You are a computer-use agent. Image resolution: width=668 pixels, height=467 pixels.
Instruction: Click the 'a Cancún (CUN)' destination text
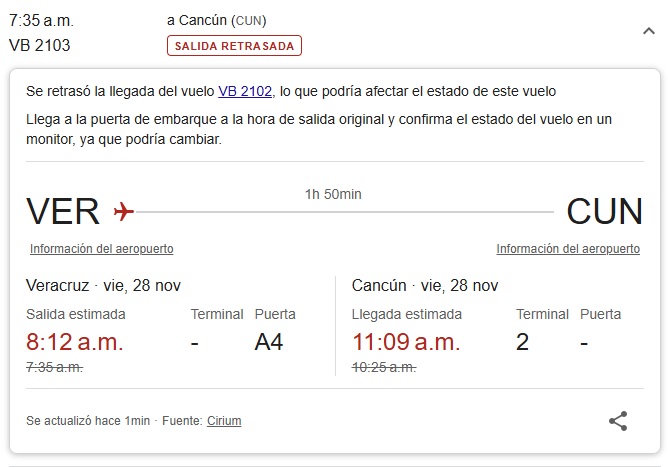(217, 20)
